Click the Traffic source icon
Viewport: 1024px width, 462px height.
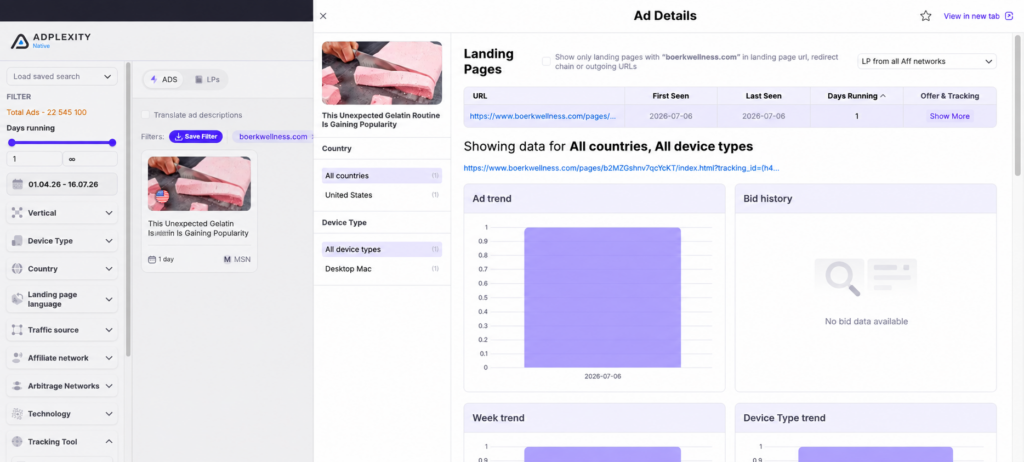(x=17, y=330)
